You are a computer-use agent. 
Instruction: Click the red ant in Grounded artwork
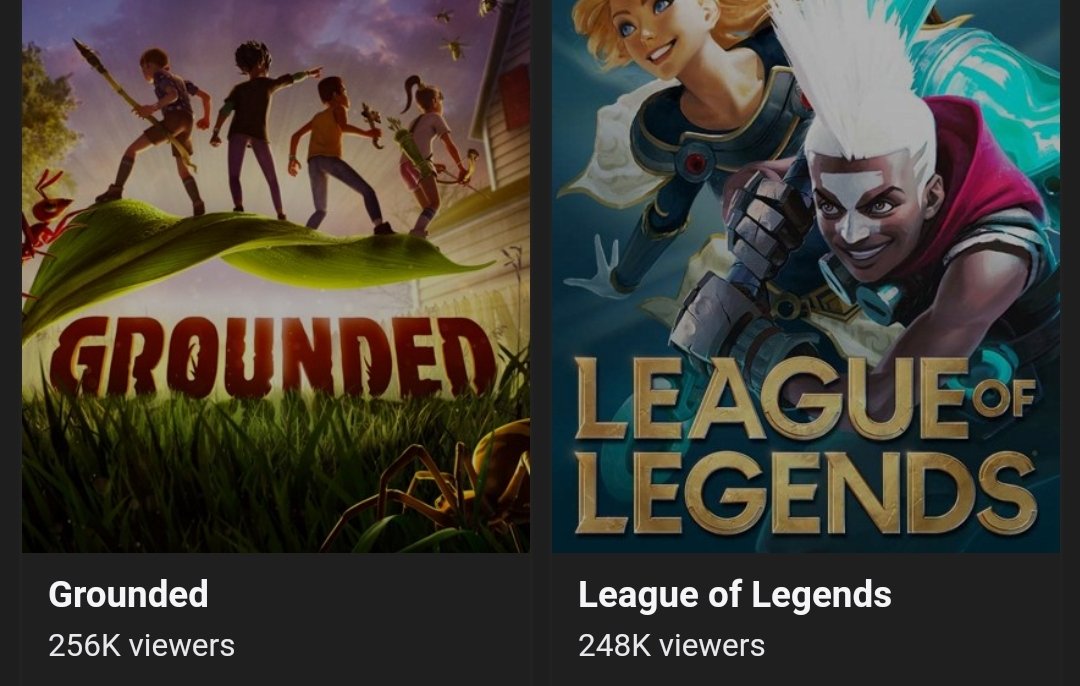click(x=43, y=217)
